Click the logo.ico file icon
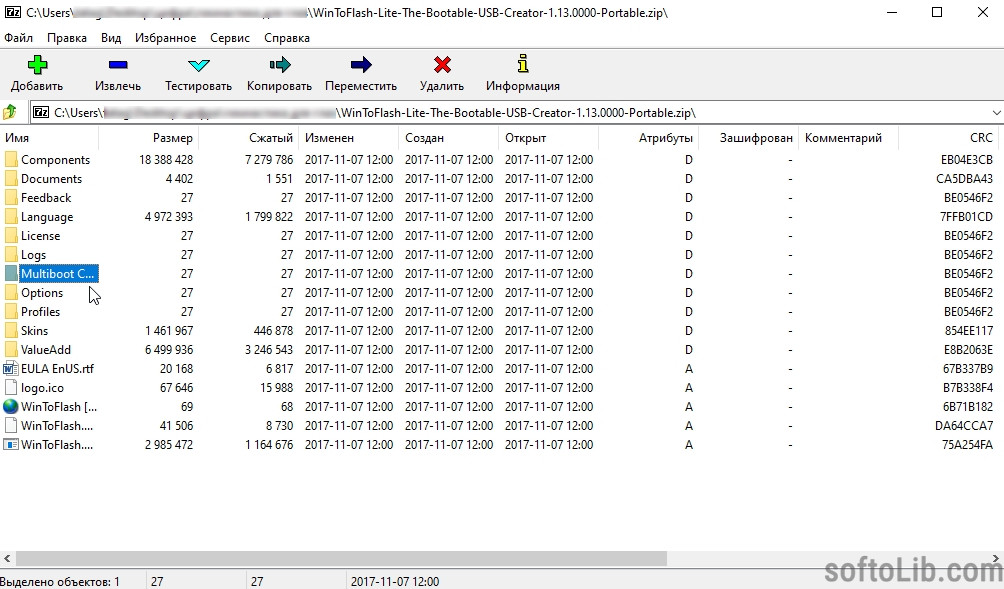 pyautogui.click(x=11, y=387)
